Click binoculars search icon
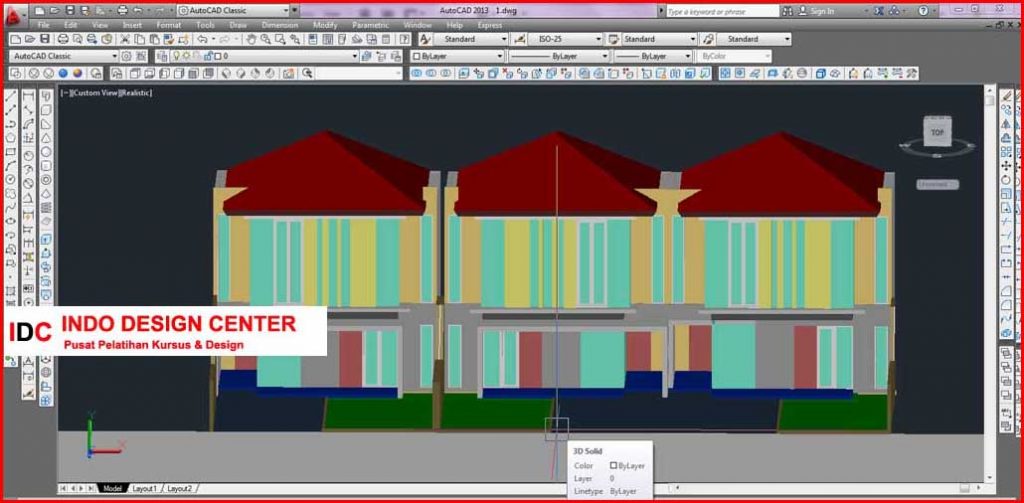The image size is (1024, 503). click(788, 10)
